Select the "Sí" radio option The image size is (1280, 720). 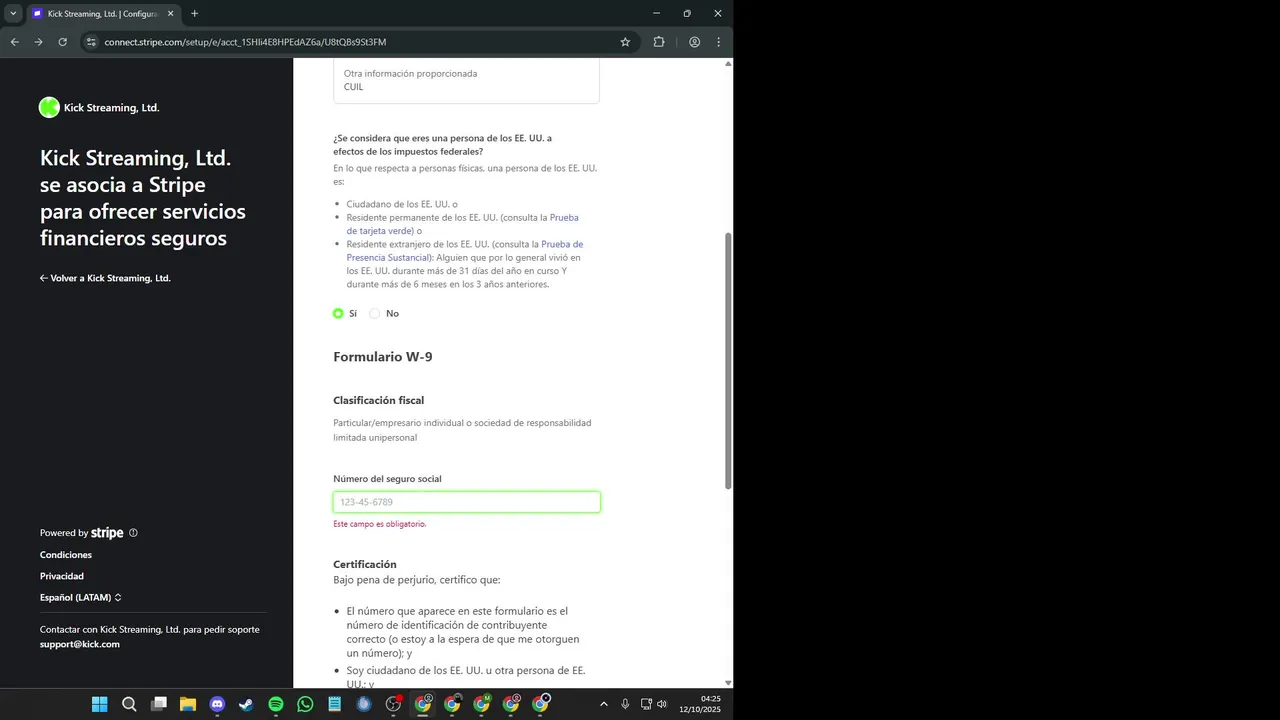pos(338,313)
